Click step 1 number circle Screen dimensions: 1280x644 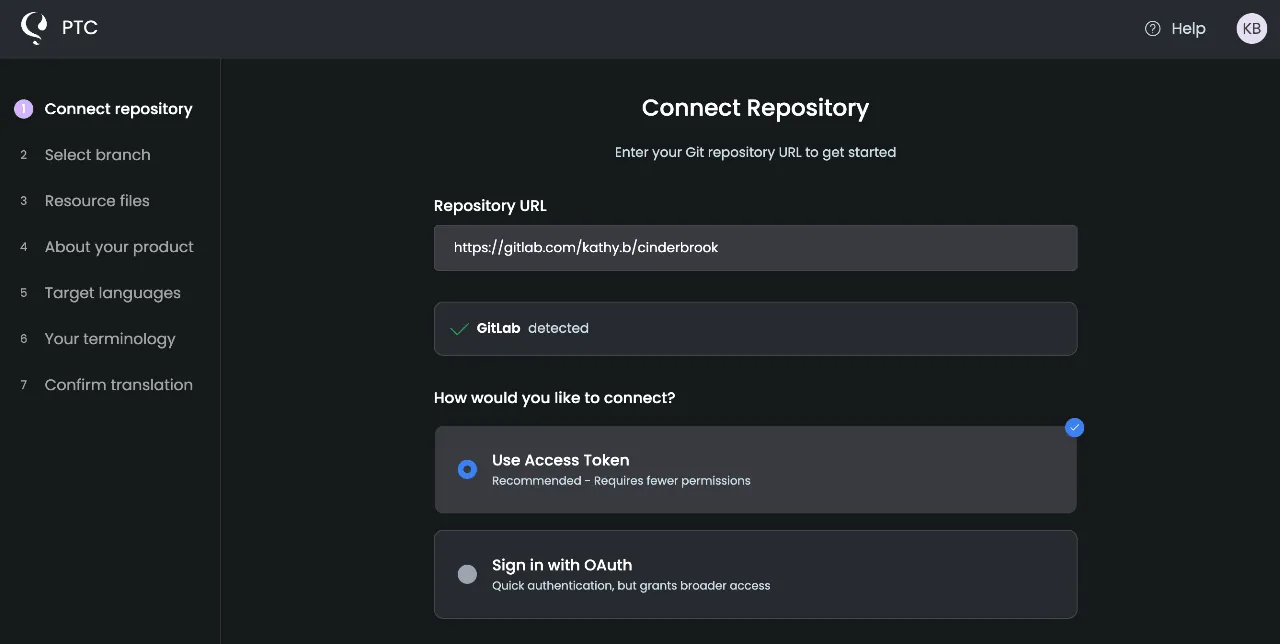(x=23, y=109)
